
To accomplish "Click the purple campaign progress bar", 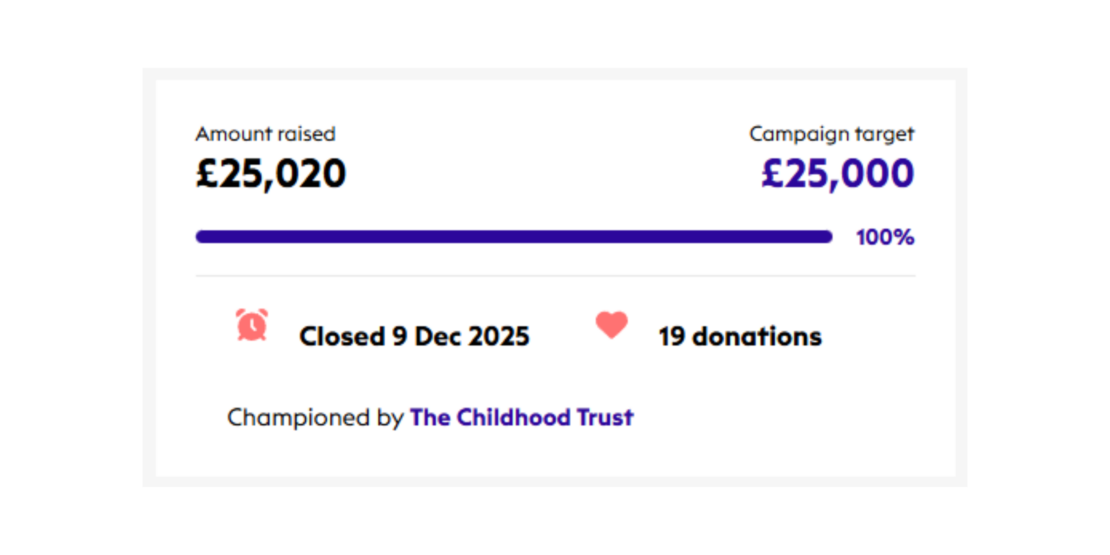I will click(513, 237).
